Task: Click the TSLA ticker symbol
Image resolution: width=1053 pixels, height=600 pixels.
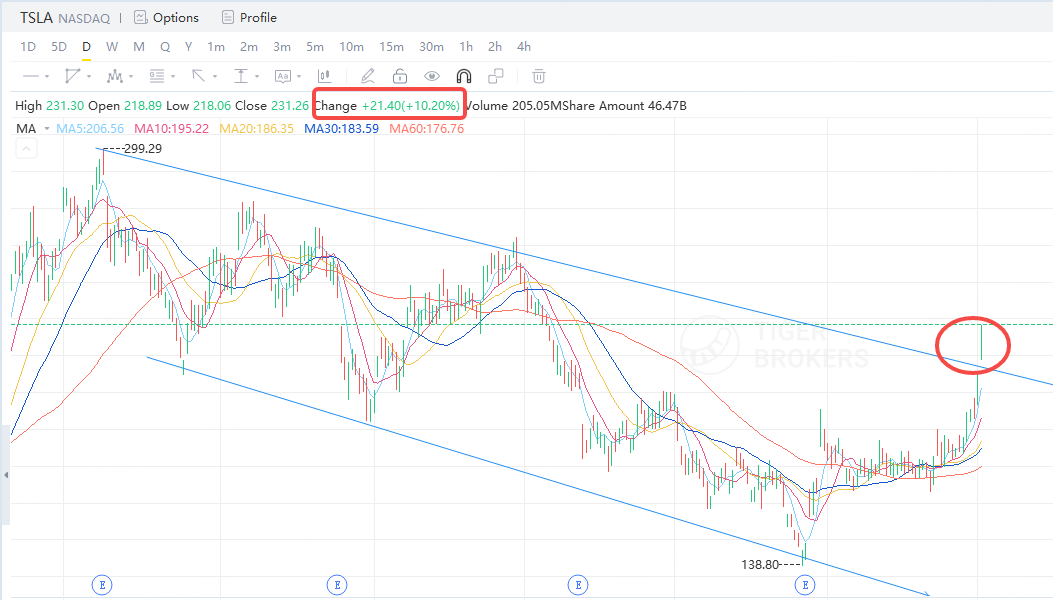Action: [36, 17]
